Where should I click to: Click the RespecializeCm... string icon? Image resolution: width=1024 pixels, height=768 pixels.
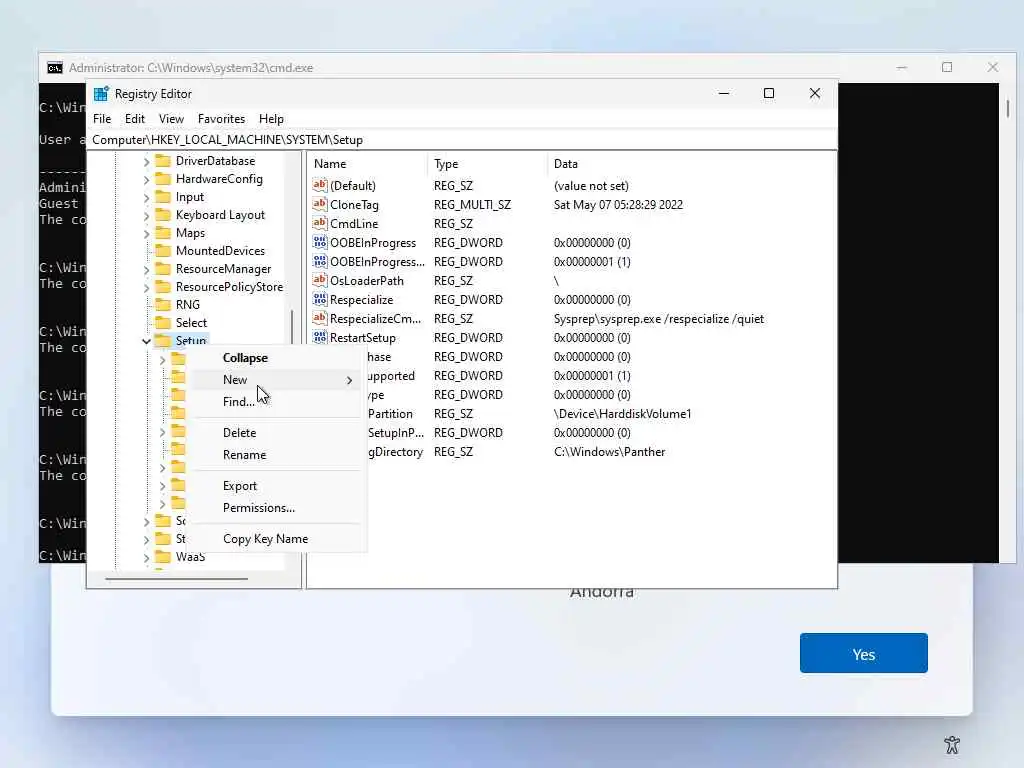coord(319,319)
